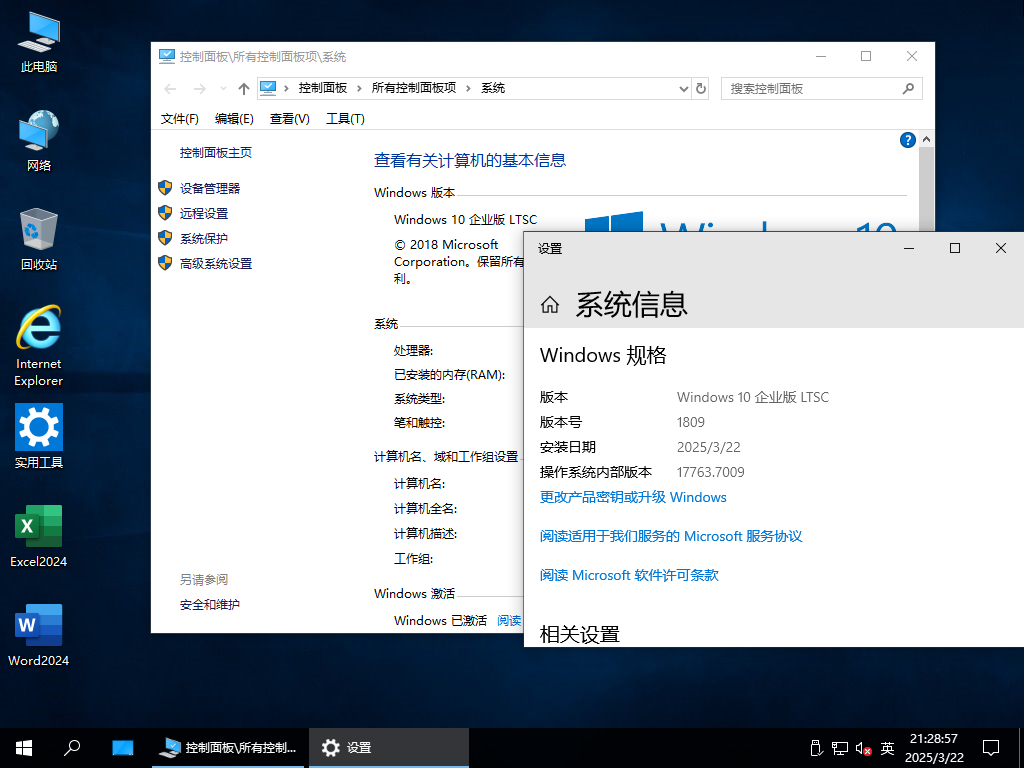Click 更改产品密钥或升级 Windows link
The width and height of the screenshot is (1024, 768).
point(633,497)
